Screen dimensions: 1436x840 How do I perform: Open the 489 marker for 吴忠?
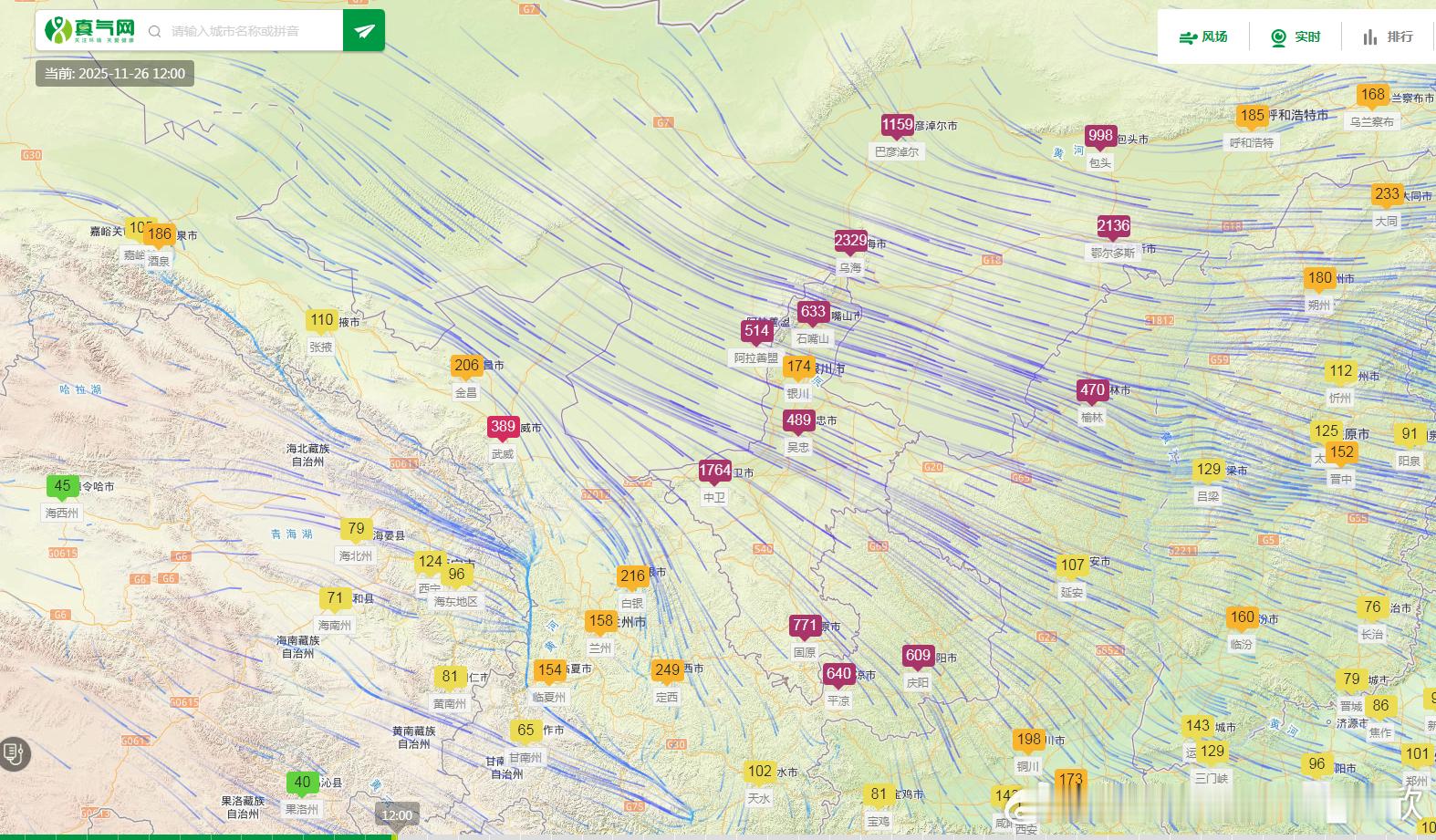coord(798,420)
